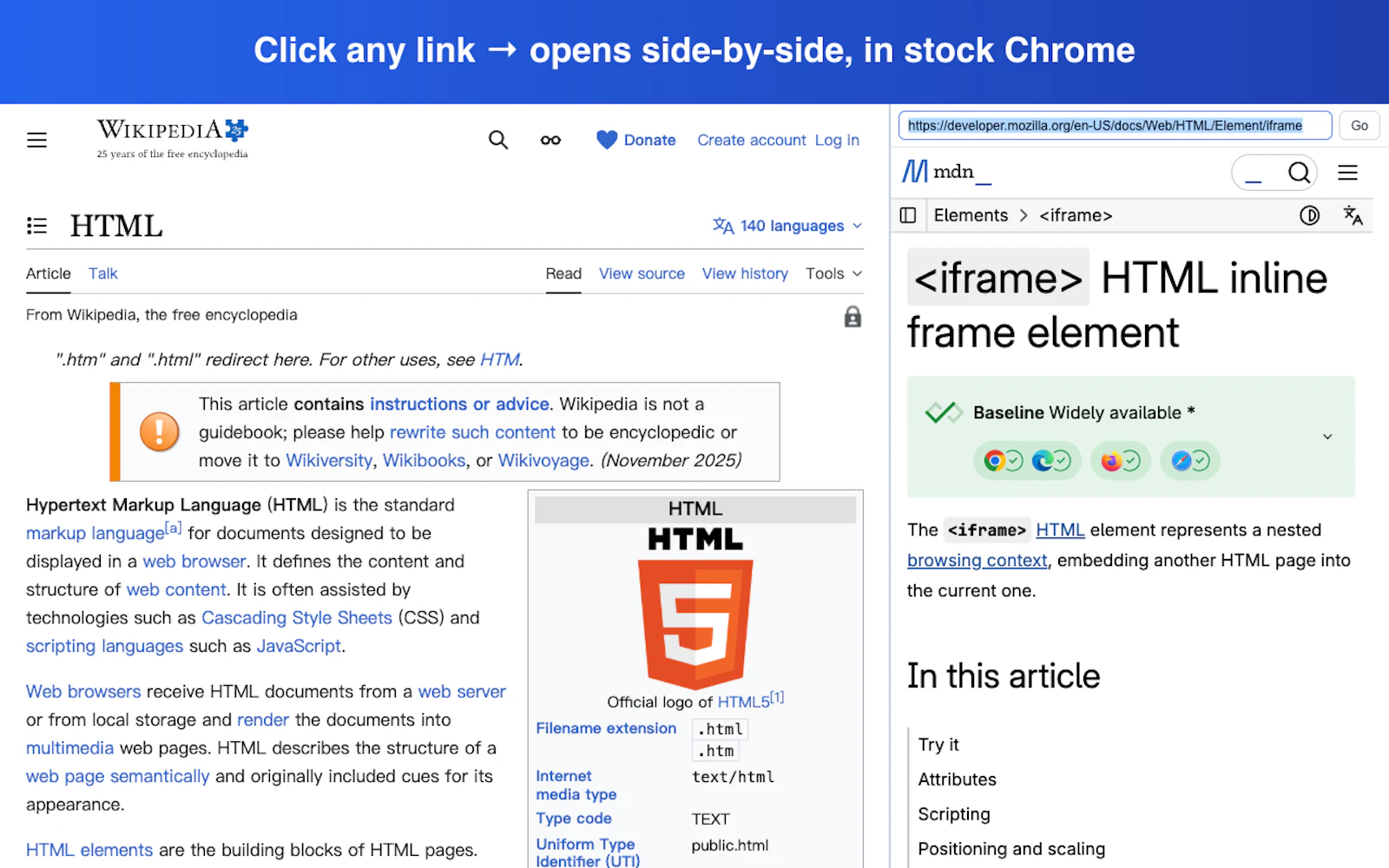Viewport: 1389px width, 868px height.
Task: Click the scripting languages link
Action: point(104,646)
